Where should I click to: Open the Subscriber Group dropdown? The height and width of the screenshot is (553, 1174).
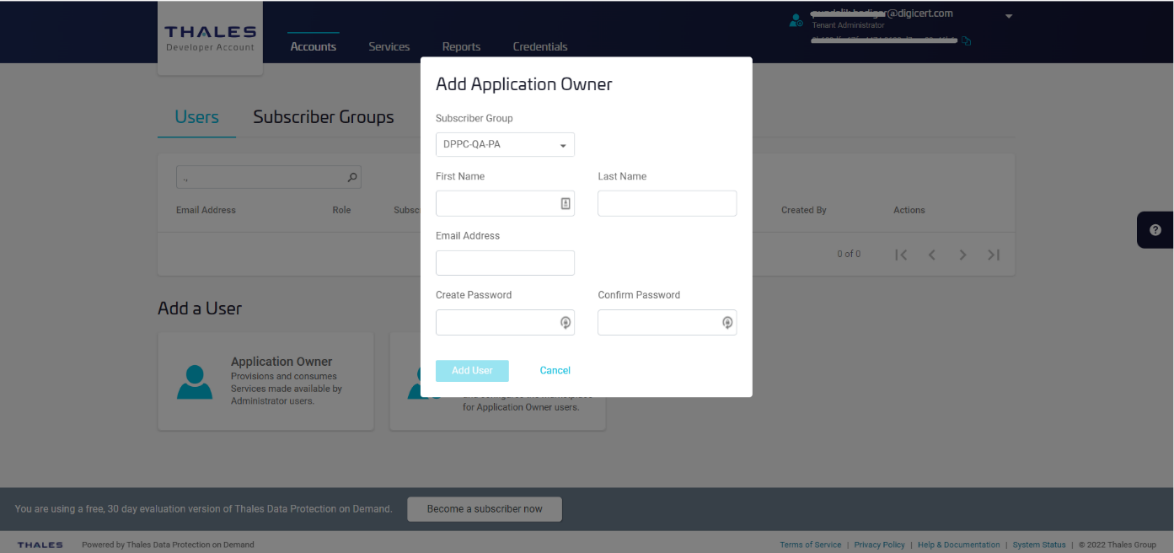click(x=505, y=145)
